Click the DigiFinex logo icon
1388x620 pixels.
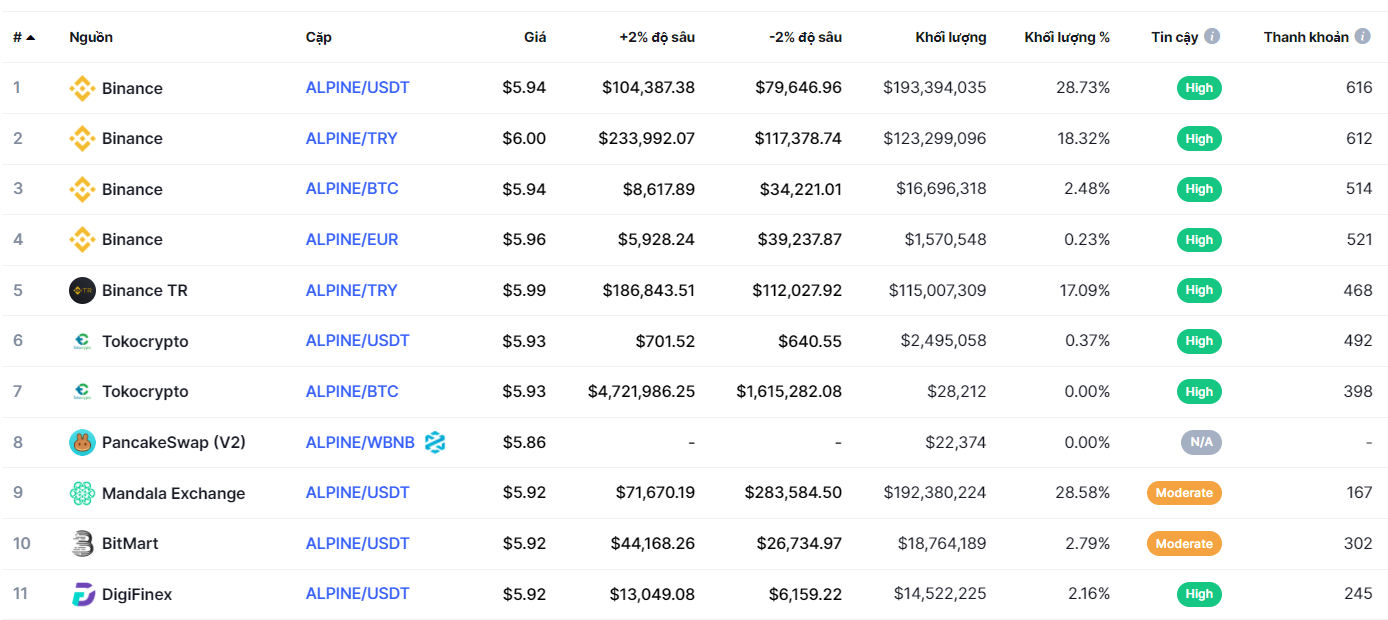point(82,594)
